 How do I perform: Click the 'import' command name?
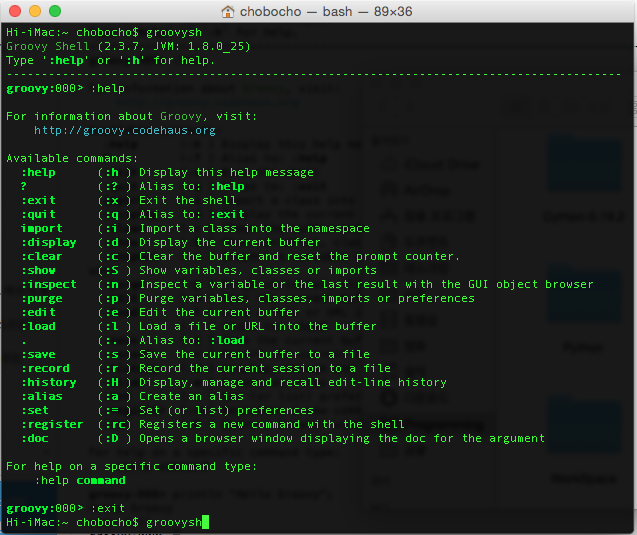tap(42, 228)
